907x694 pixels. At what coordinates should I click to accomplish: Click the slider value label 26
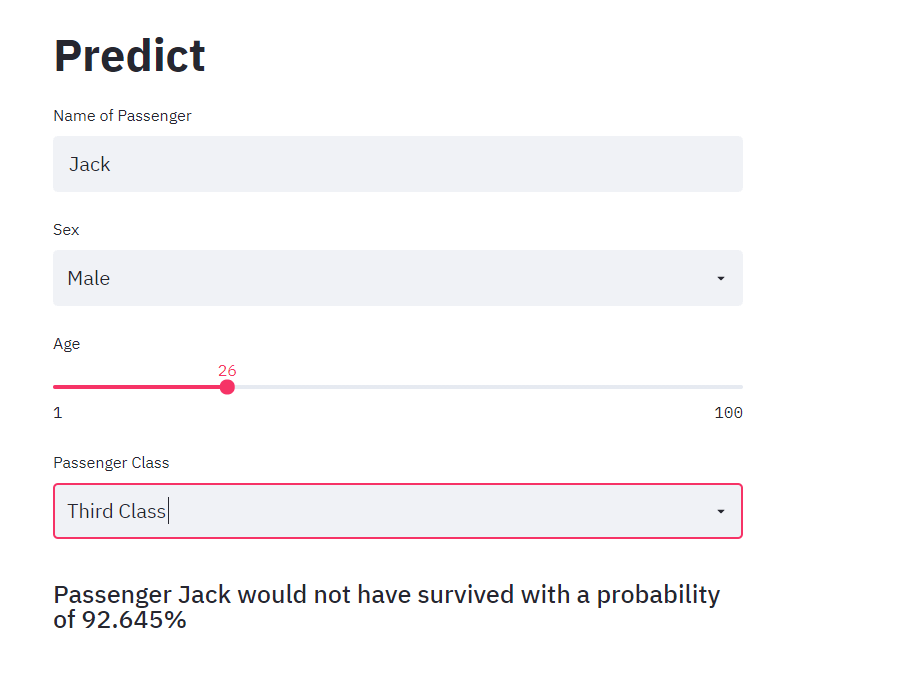point(227,371)
